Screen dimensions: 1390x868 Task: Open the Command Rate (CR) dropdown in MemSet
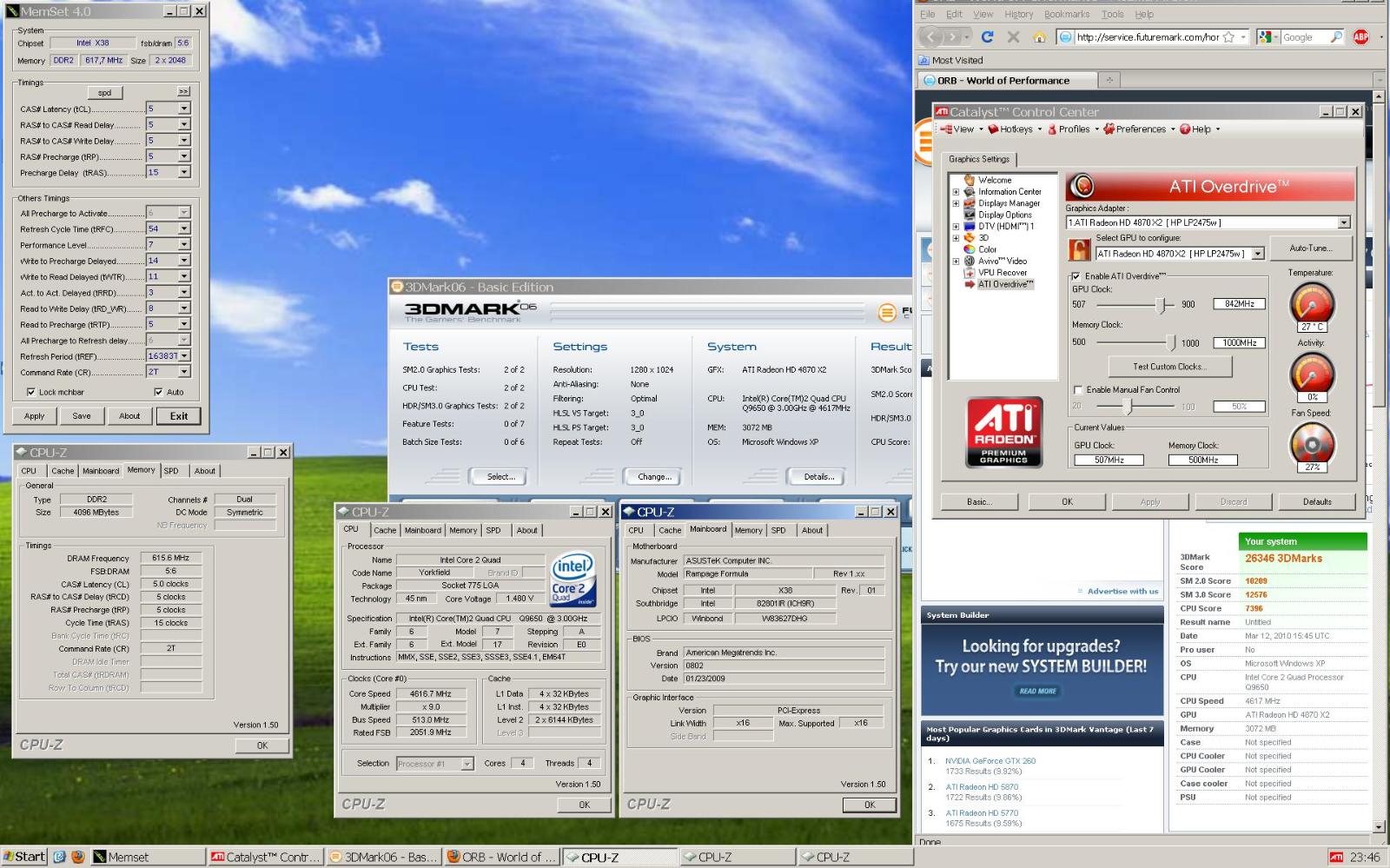[184, 372]
